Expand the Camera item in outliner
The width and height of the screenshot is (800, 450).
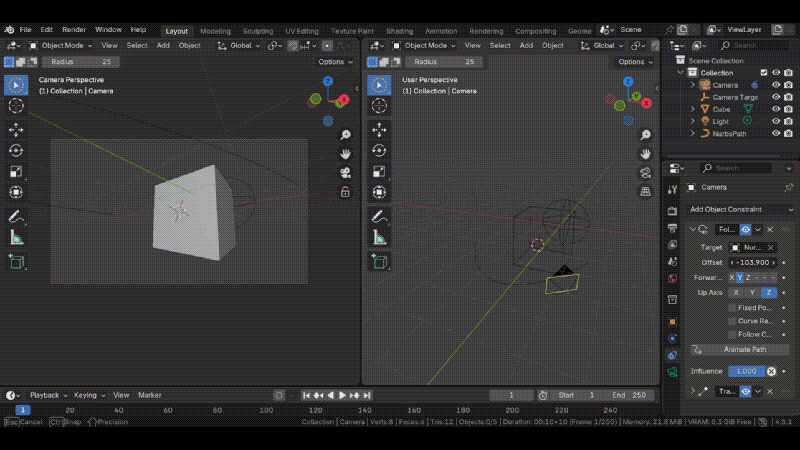692,85
